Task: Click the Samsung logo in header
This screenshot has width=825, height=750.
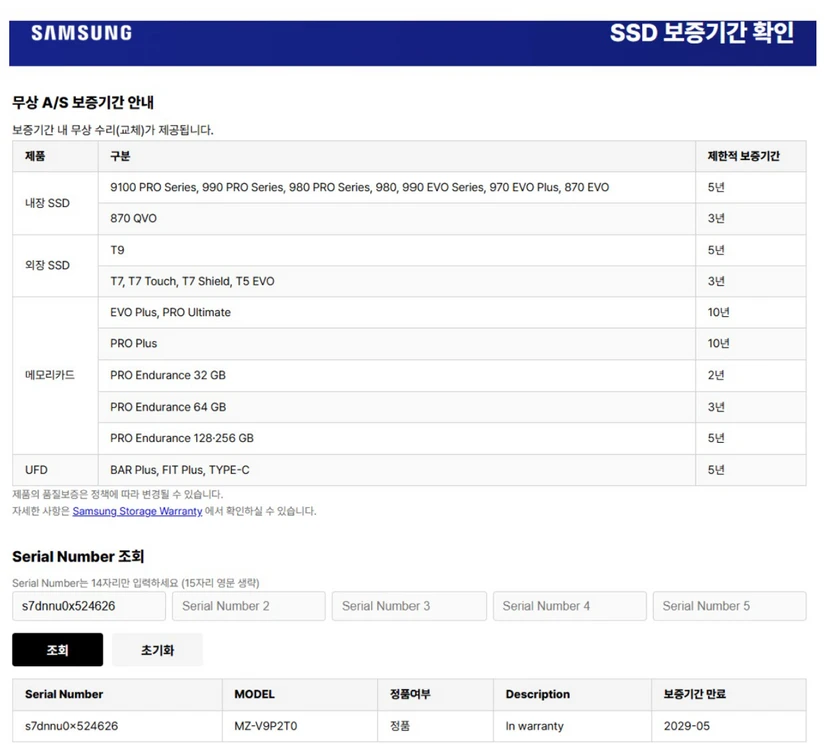Action: [82, 33]
